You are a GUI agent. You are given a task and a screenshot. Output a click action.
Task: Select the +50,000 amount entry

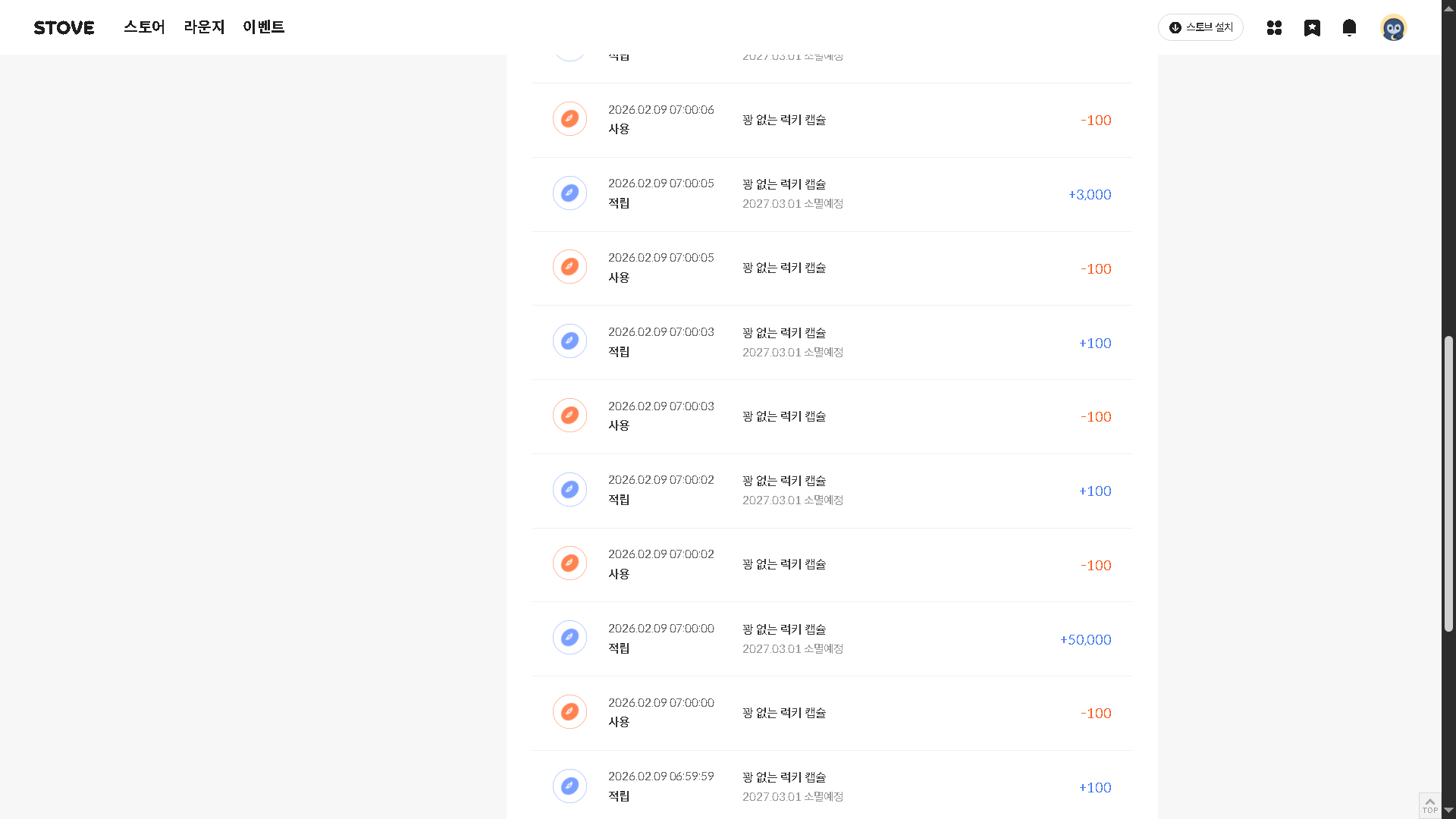pos(1085,640)
